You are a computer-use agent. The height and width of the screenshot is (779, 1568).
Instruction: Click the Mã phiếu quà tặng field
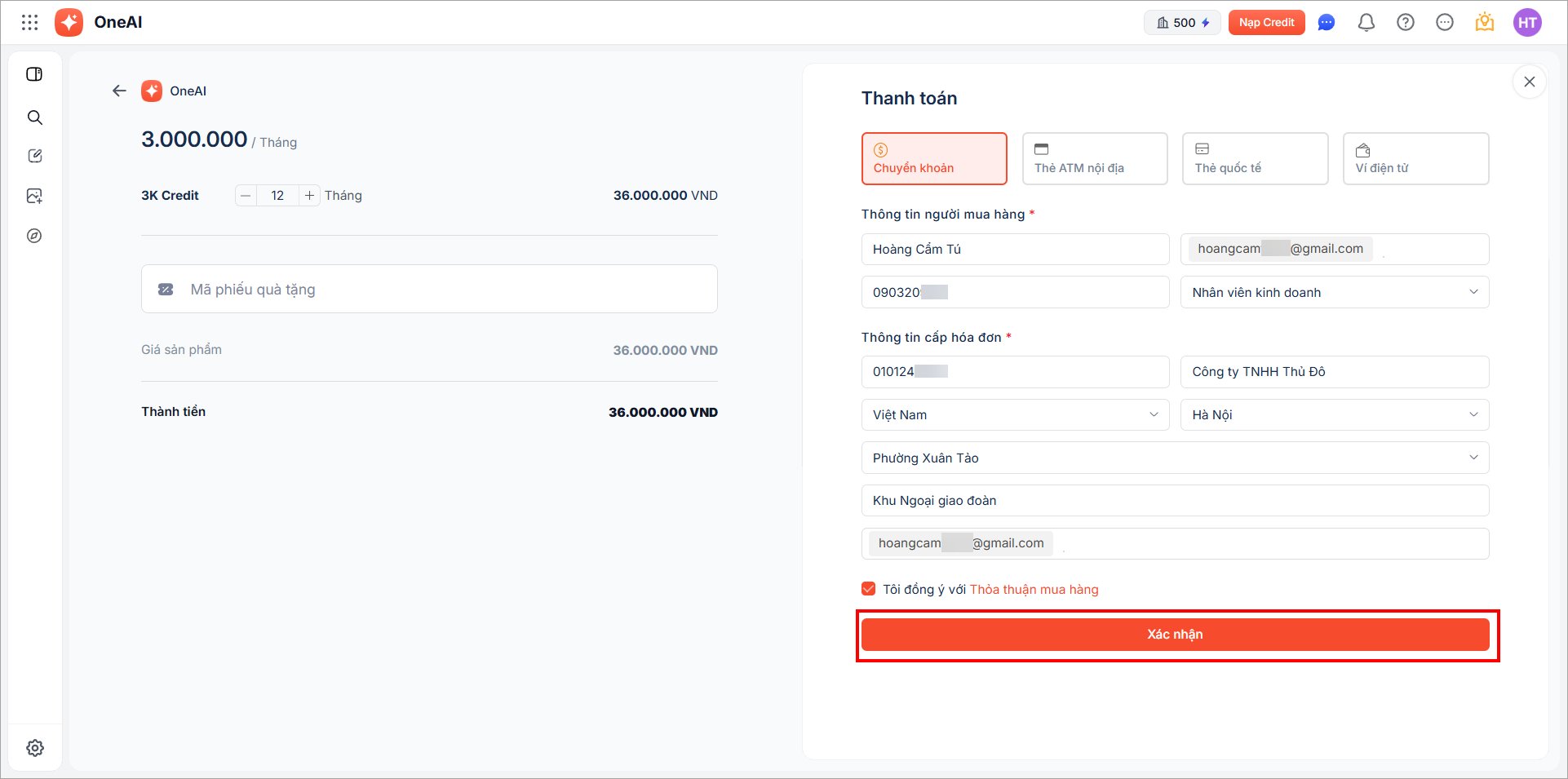click(441, 290)
